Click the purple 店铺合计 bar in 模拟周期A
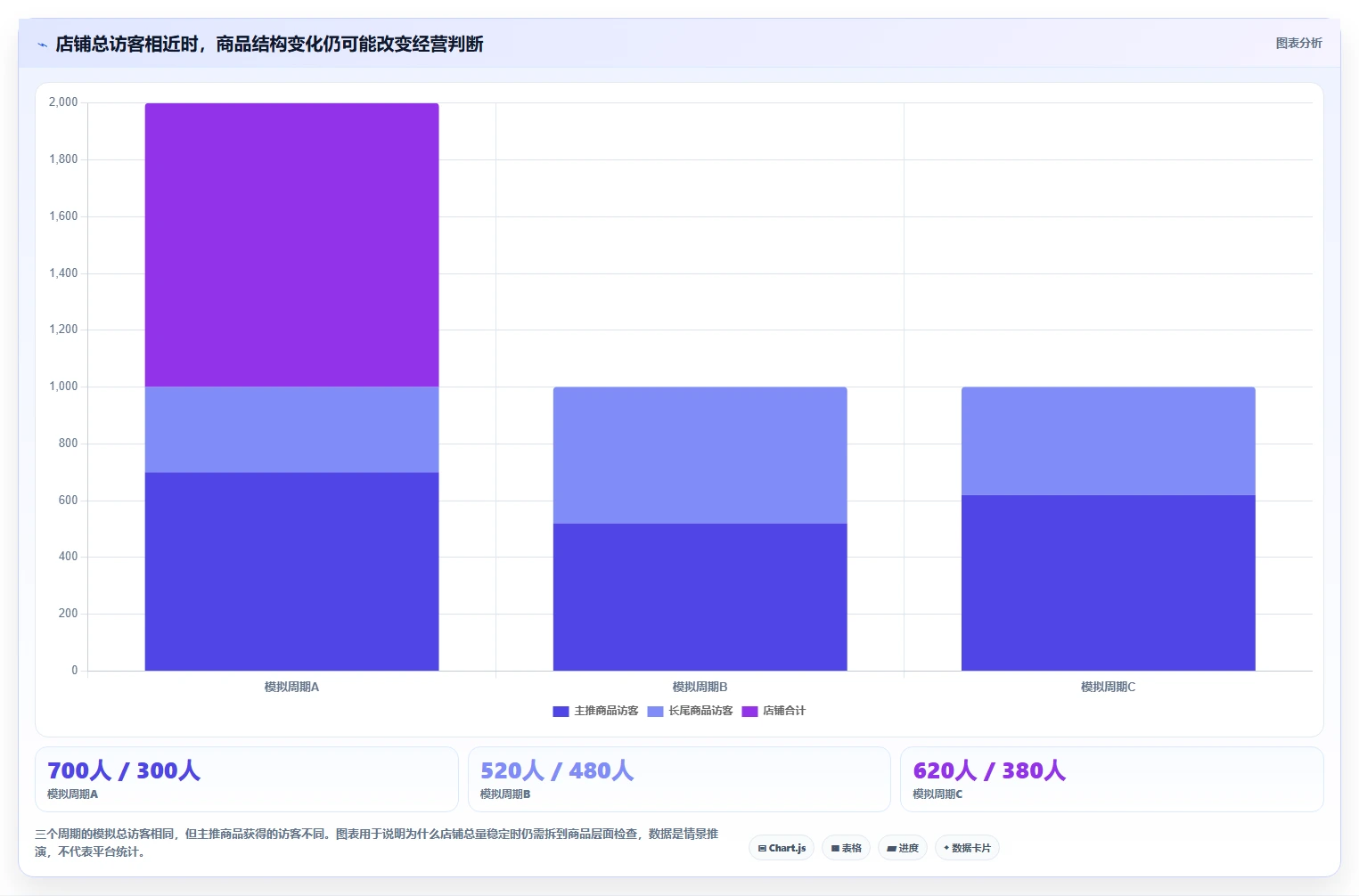Screen dimensions: 1359x896 point(291,245)
